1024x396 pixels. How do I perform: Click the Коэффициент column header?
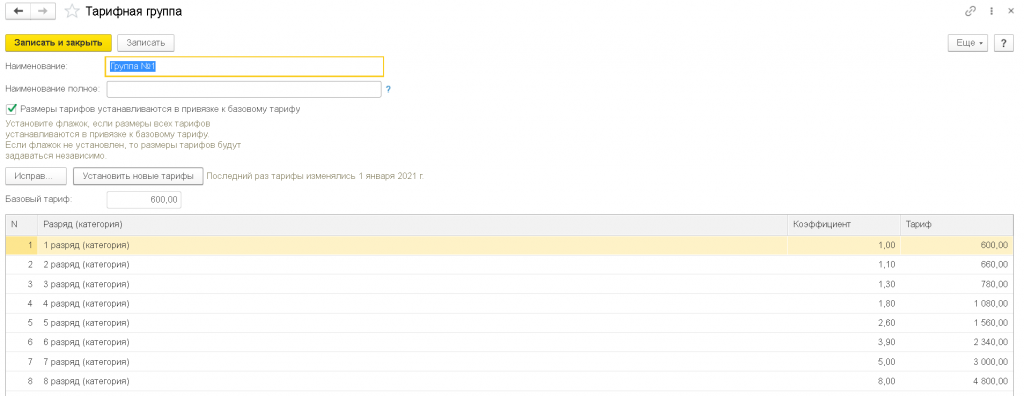tap(844, 224)
